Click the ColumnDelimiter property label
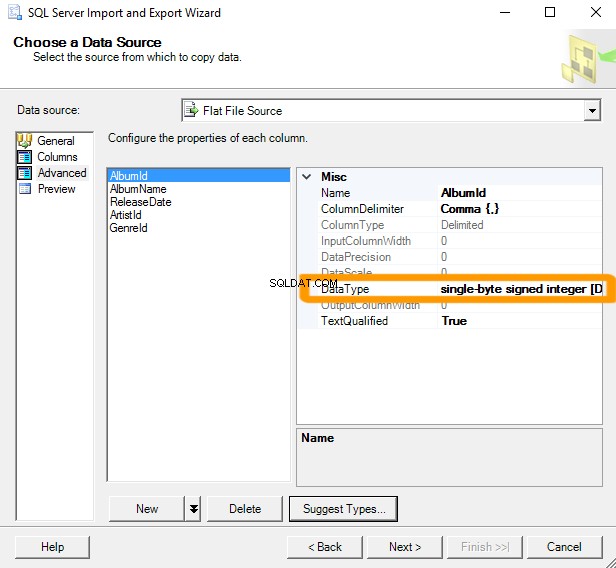616x568 pixels. [x=362, y=209]
